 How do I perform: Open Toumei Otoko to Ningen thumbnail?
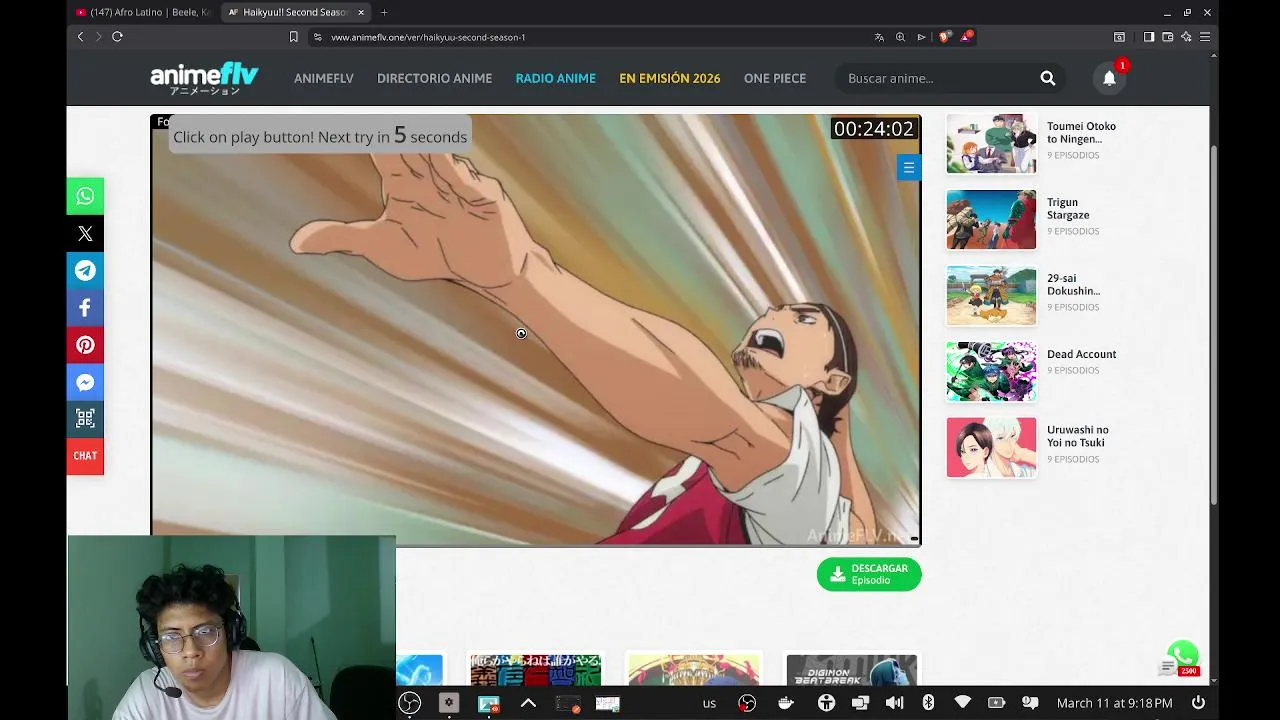(991, 143)
